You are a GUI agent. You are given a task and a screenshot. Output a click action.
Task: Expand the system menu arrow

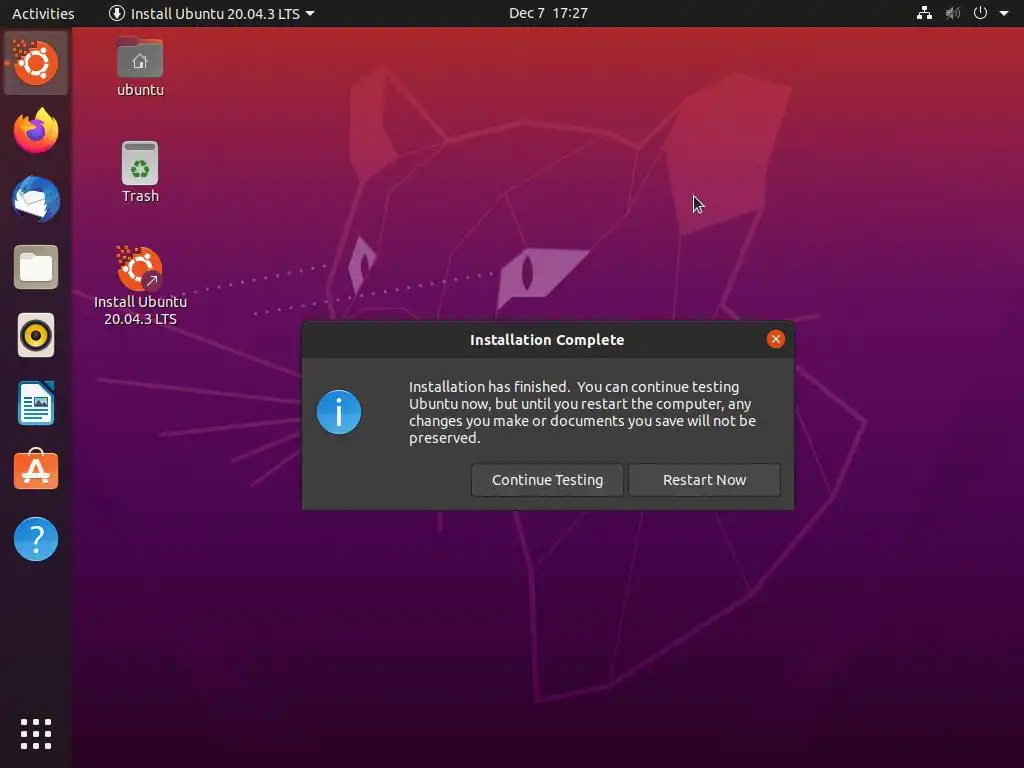point(1004,13)
